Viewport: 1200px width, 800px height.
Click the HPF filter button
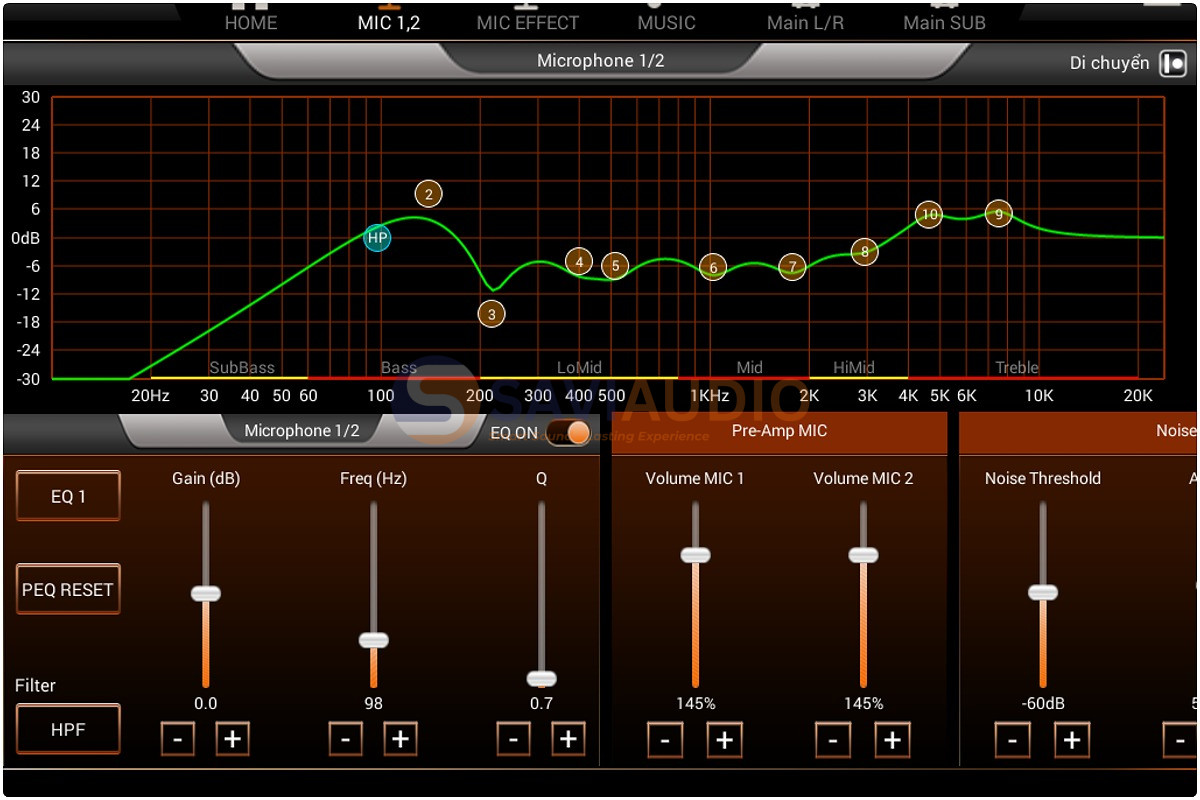point(68,729)
